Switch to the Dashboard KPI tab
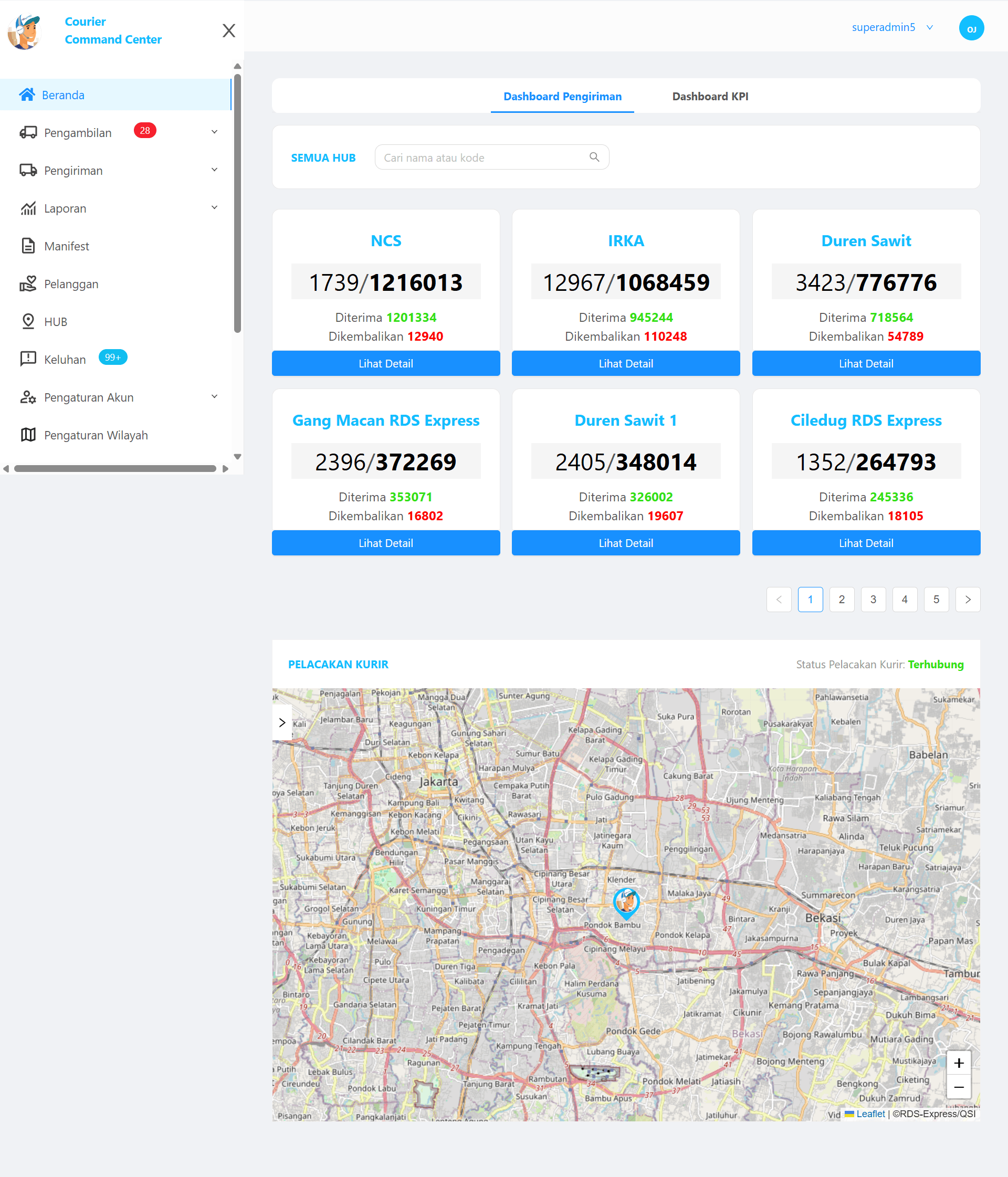Image resolution: width=1008 pixels, height=1177 pixels. [x=710, y=97]
